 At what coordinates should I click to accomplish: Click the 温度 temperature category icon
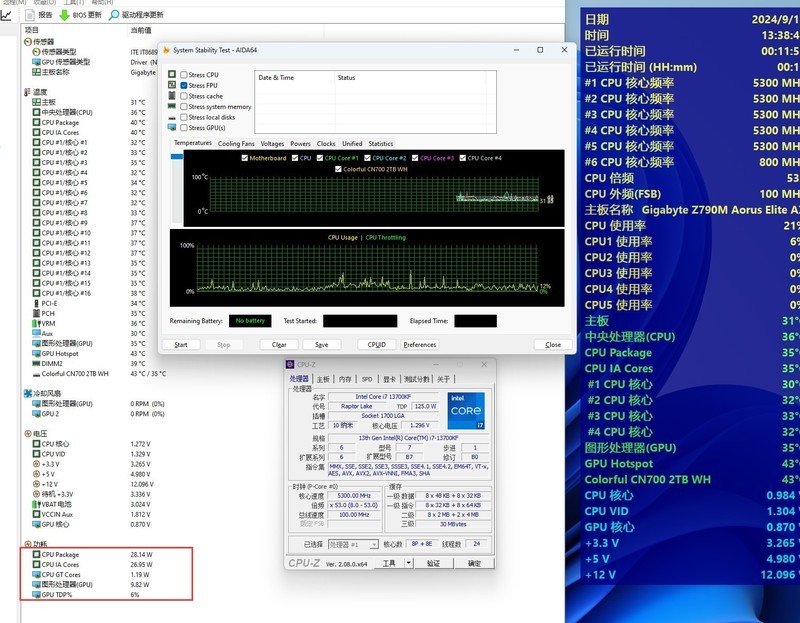pyautogui.click(x=26, y=92)
